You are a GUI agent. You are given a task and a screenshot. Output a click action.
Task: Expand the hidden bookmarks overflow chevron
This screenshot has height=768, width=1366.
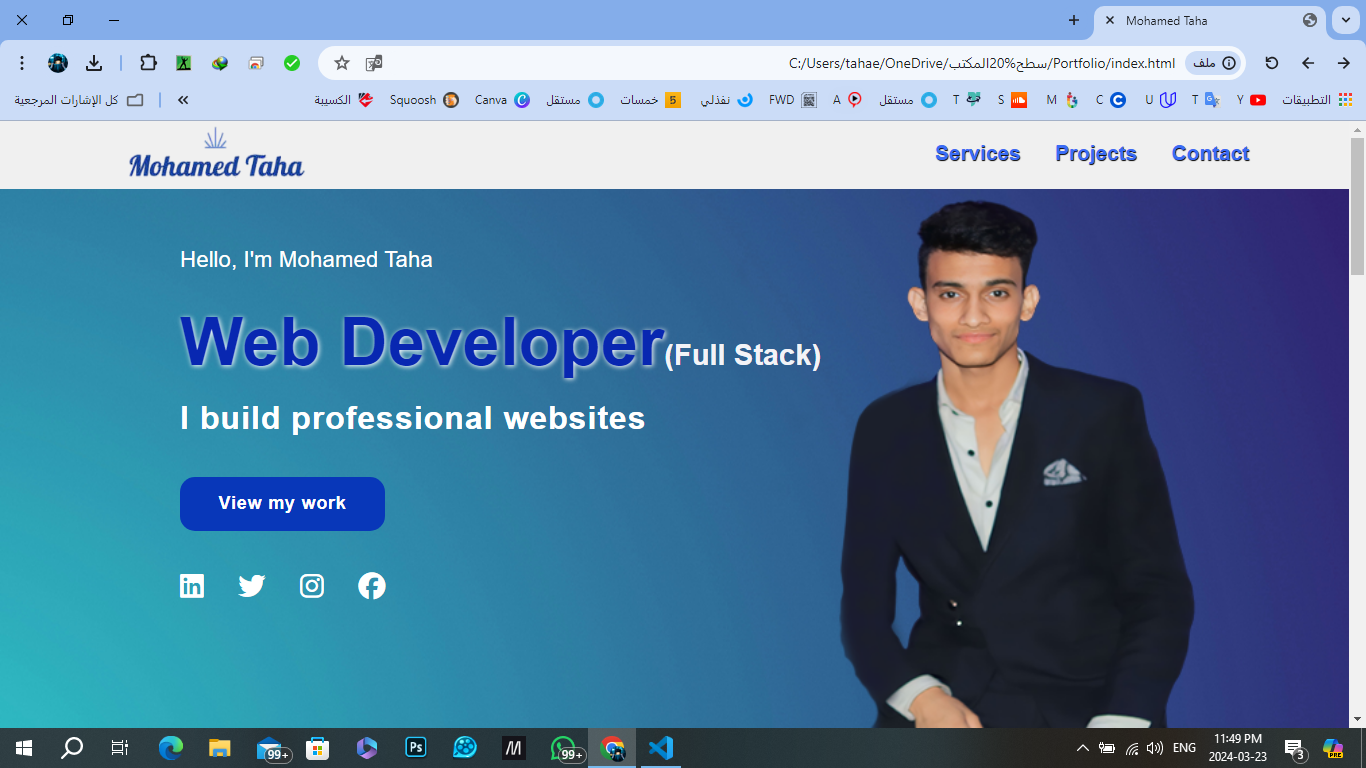click(183, 100)
